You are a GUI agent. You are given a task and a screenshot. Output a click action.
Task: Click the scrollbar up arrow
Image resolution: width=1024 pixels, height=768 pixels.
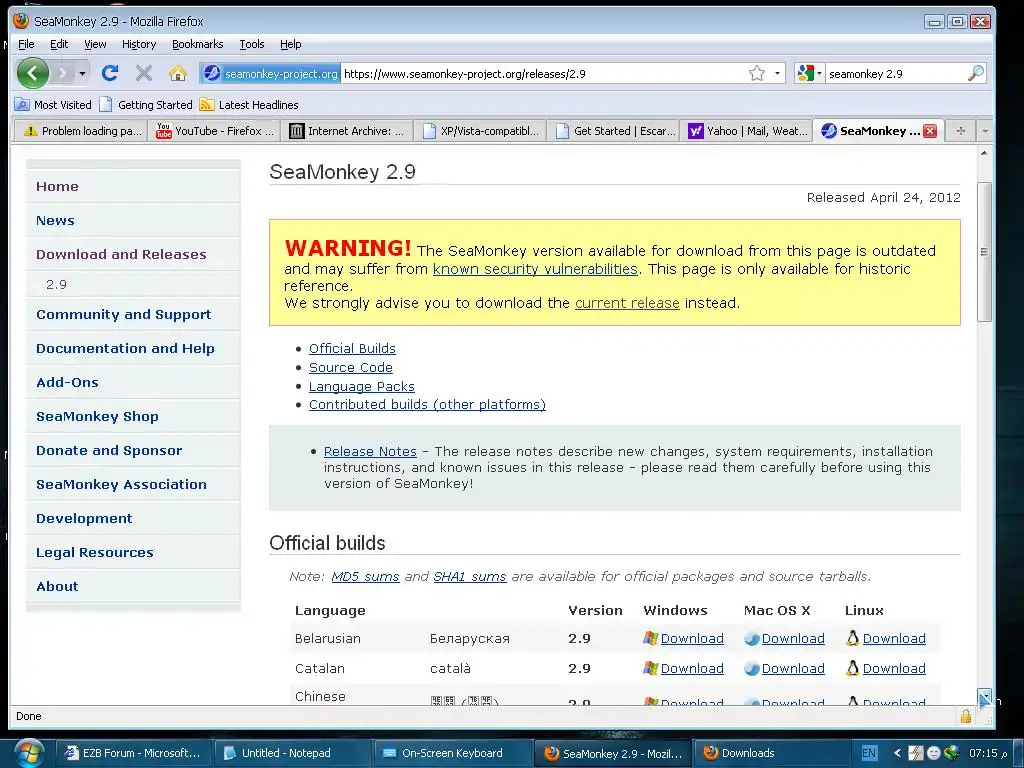point(984,153)
